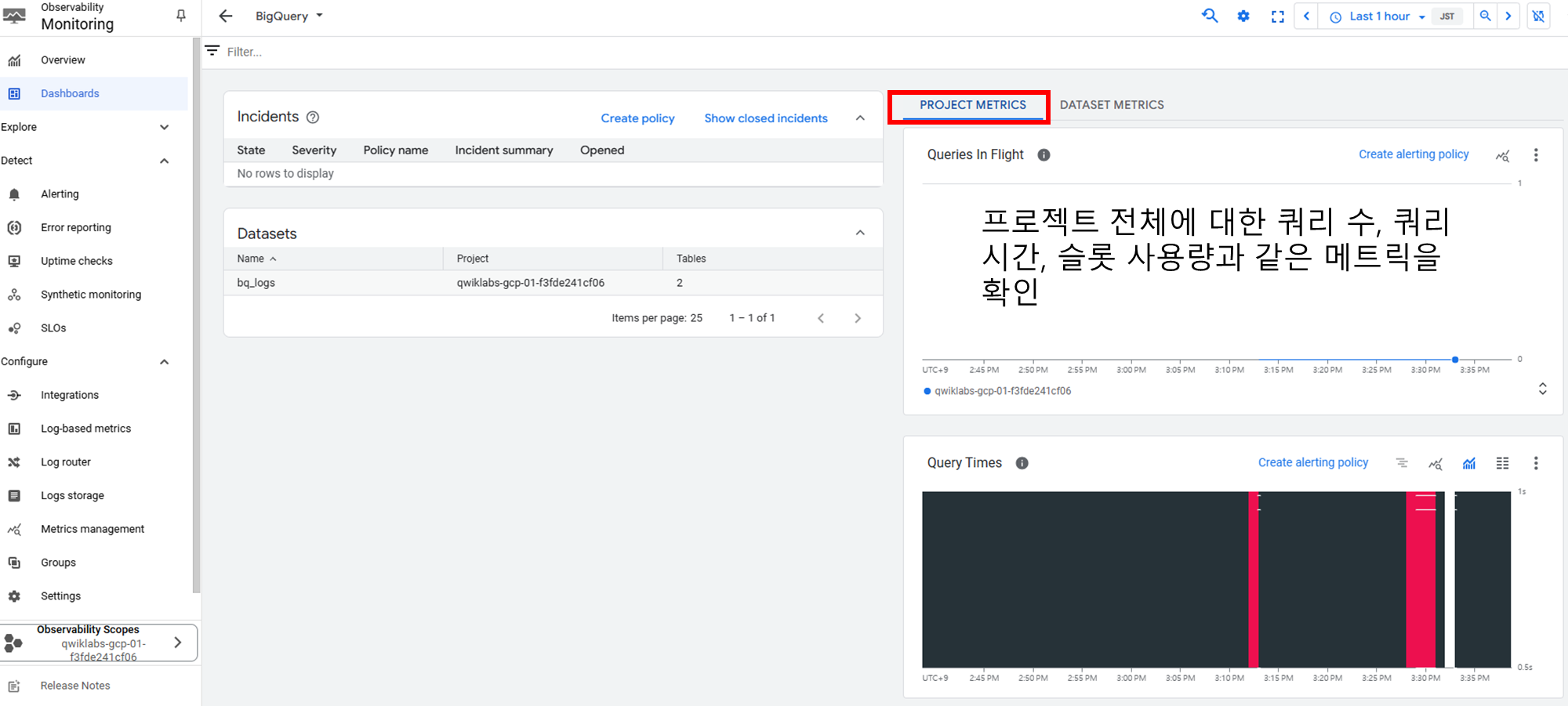This screenshot has height=706, width=1568.
Task: Pin the Monitoring navigation panel
Action: click(181, 16)
